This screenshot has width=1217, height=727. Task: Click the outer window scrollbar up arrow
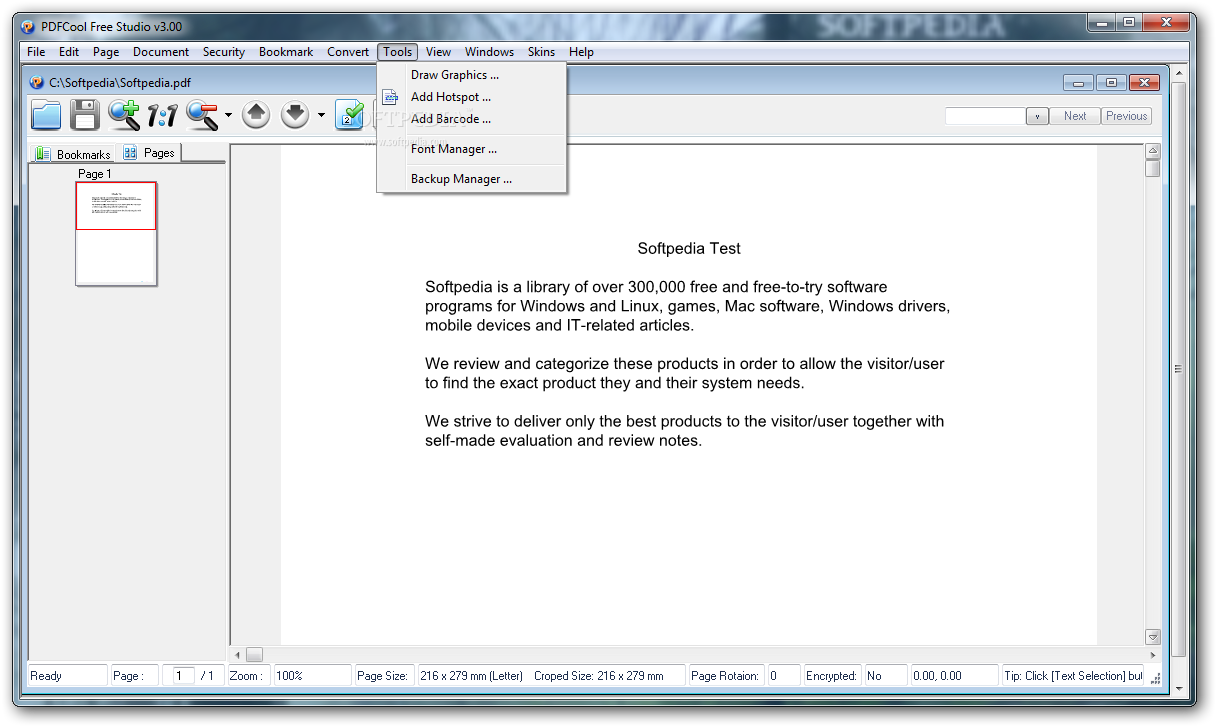tap(1178, 75)
